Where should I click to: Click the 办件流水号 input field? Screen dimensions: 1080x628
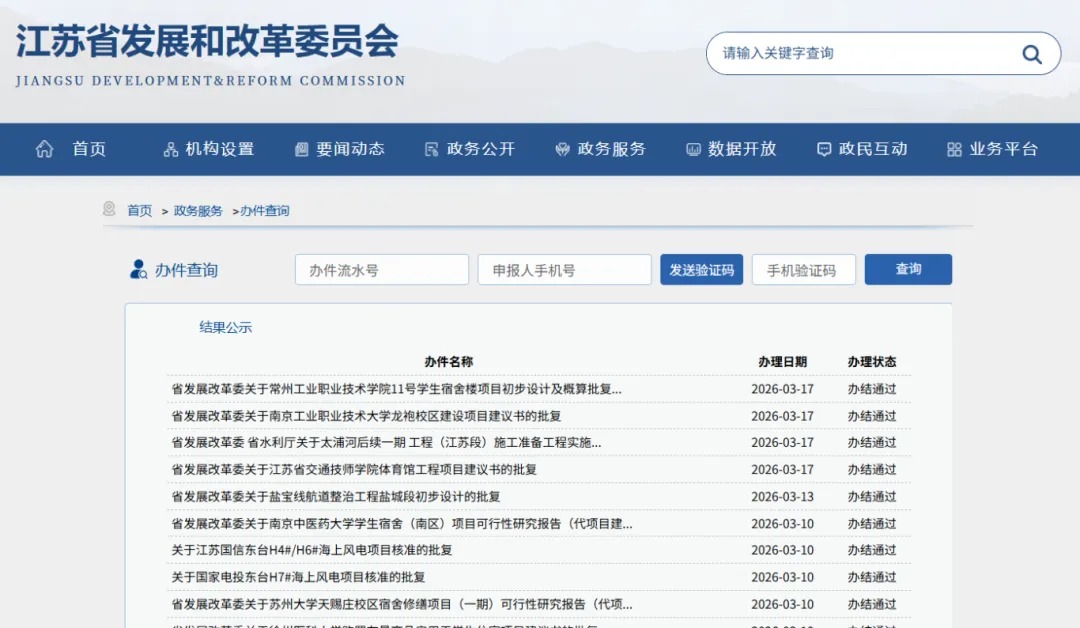click(x=381, y=269)
